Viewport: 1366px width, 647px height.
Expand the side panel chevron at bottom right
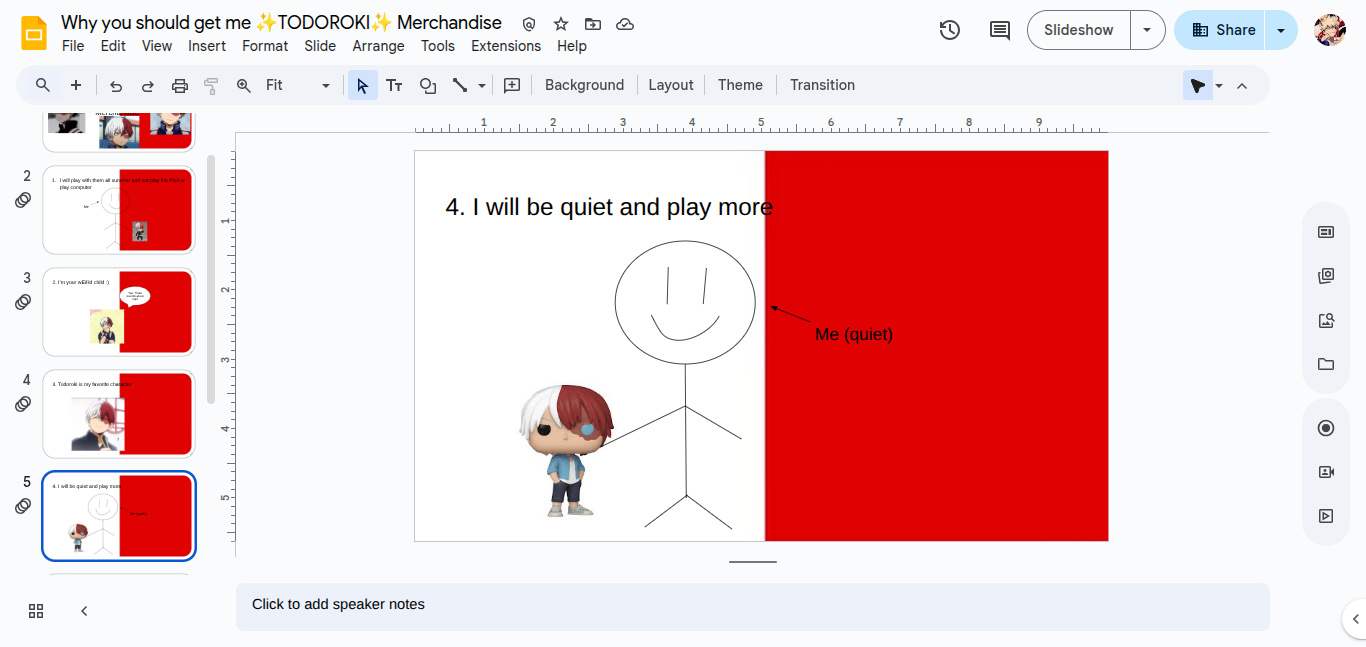pyautogui.click(x=1356, y=619)
